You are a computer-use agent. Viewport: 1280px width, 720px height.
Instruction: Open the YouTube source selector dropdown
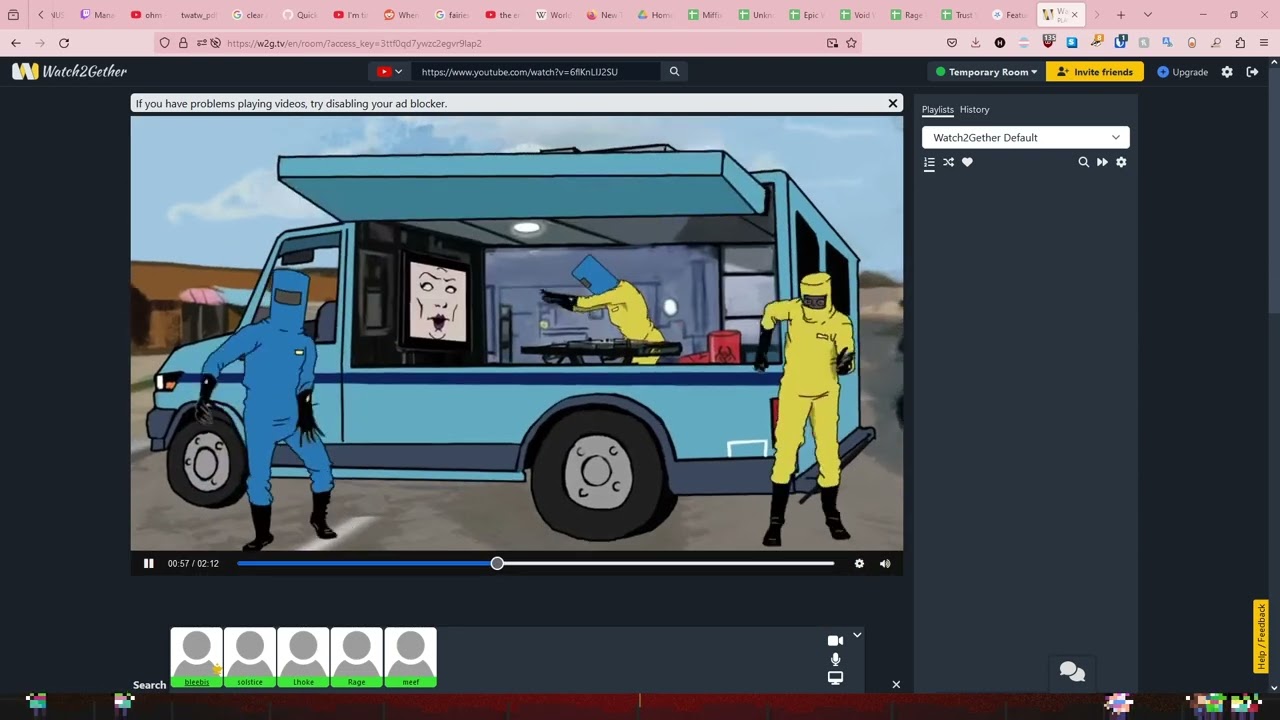(389, 72)
